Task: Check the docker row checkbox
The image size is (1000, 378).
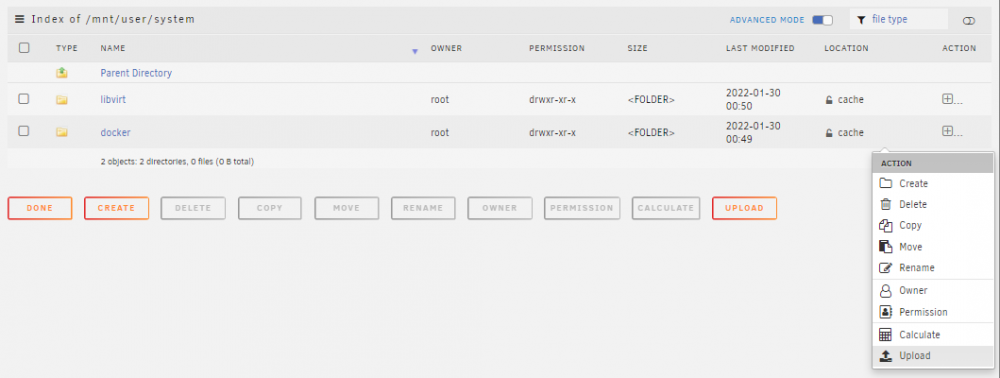Action: (24, 131)
